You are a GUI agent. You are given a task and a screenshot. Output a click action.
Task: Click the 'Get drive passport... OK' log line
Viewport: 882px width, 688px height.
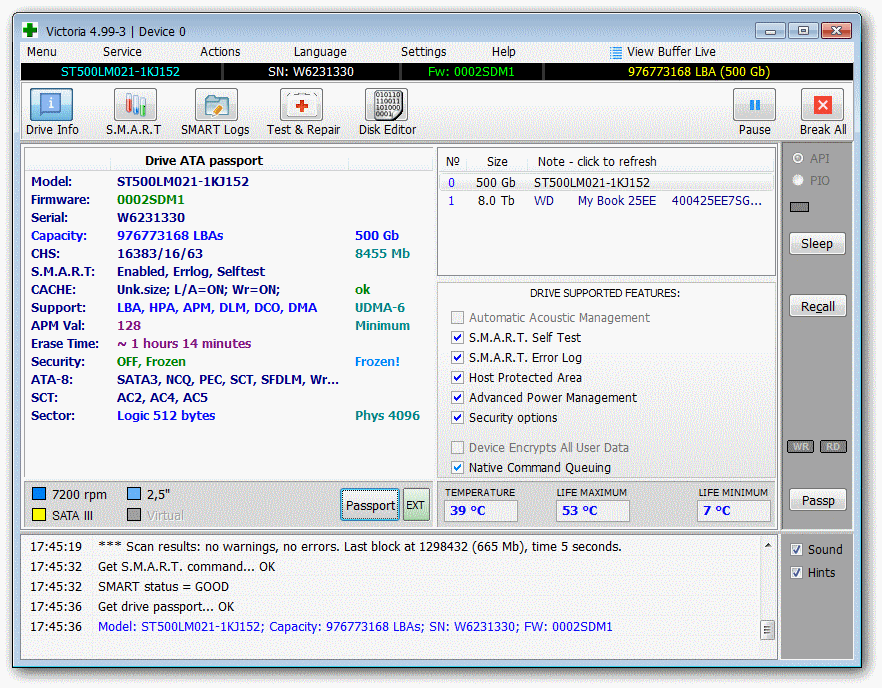[166, 607]
